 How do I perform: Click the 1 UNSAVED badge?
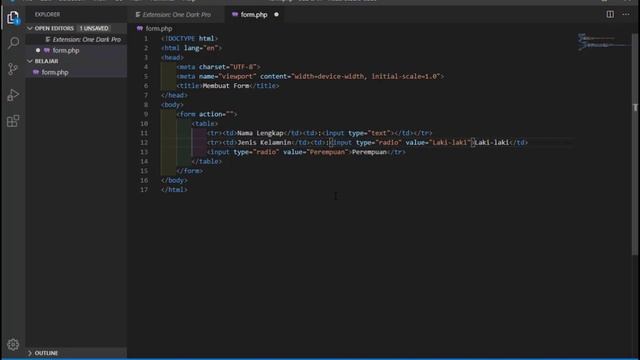[94, 28]
